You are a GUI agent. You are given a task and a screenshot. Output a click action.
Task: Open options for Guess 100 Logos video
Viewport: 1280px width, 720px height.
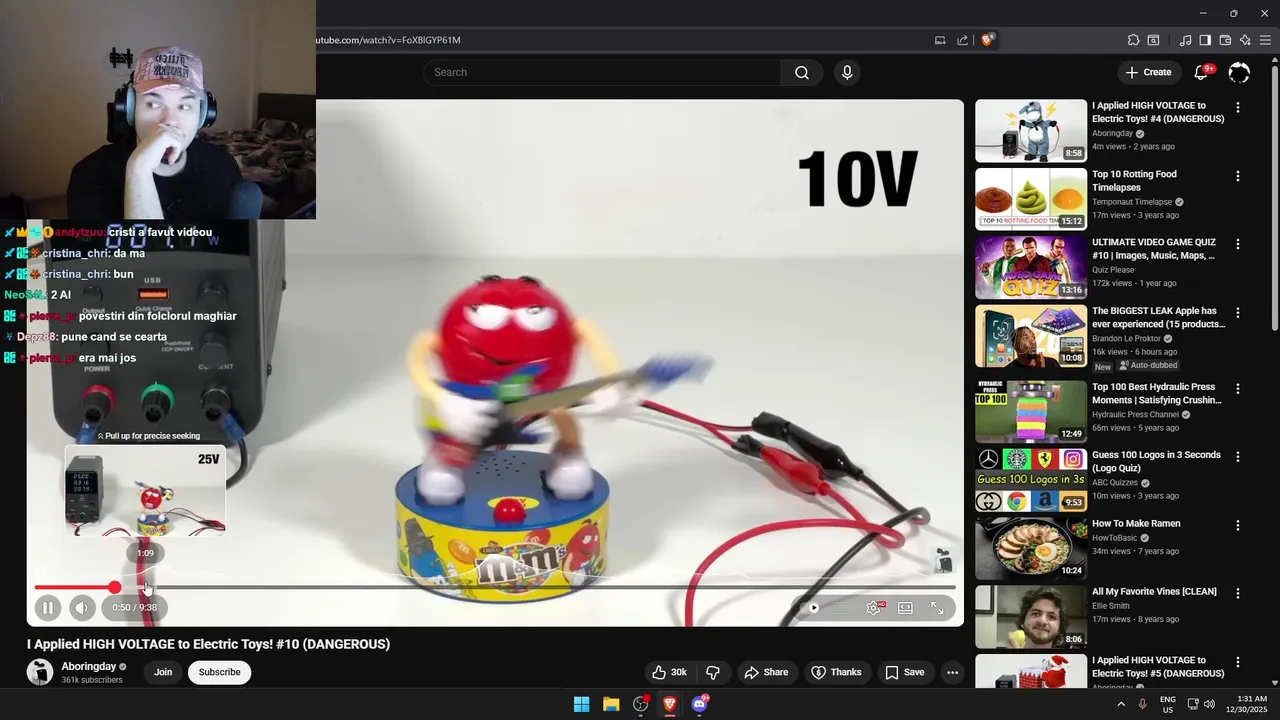pyautogui.click(x=1238, y=456)
